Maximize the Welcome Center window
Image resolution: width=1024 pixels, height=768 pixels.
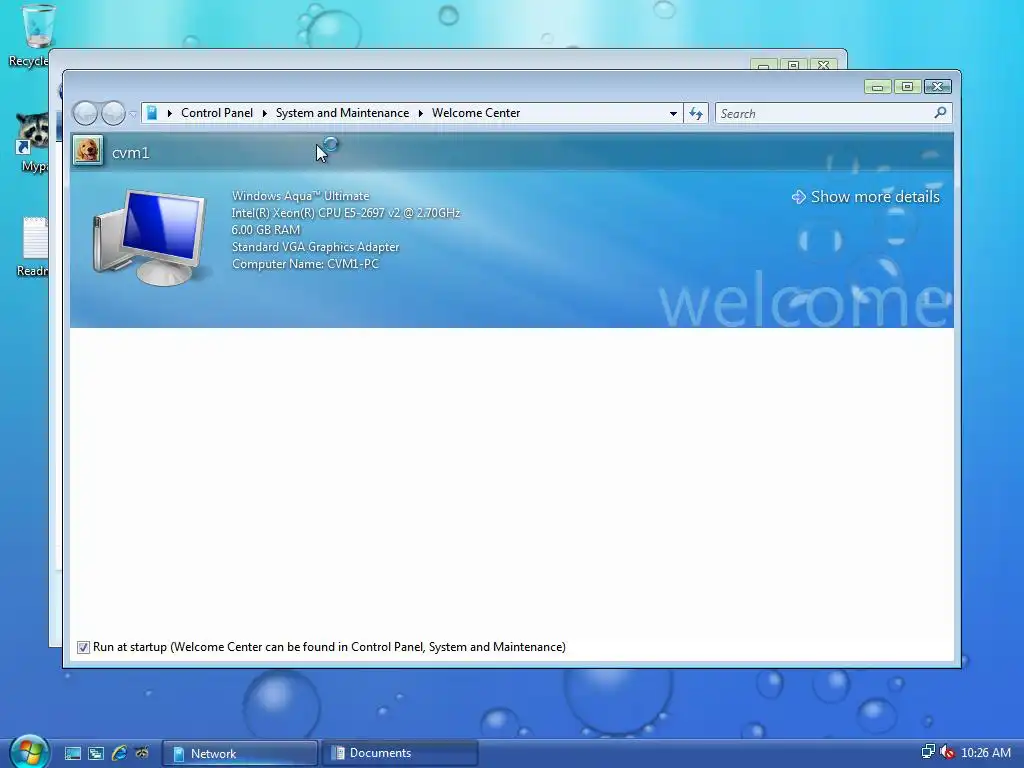click(907, 87)
